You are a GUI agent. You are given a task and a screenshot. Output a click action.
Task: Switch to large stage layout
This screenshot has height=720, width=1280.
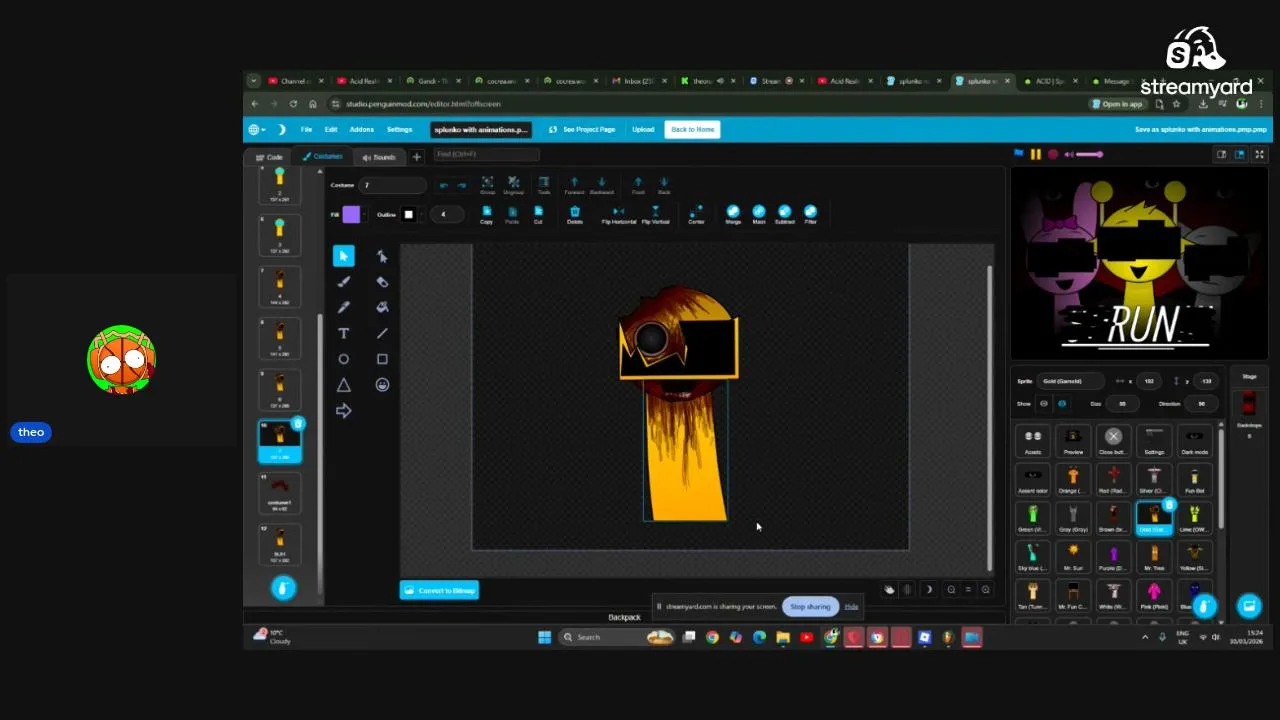(1239, 154)
